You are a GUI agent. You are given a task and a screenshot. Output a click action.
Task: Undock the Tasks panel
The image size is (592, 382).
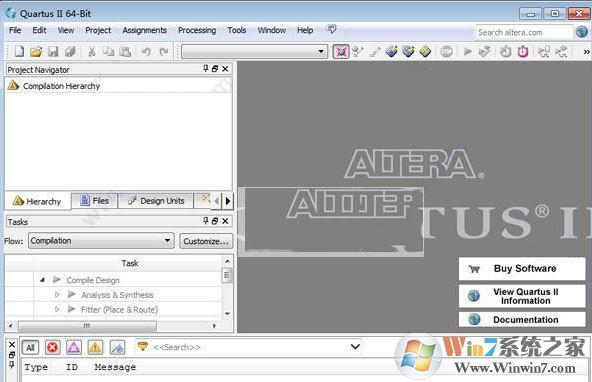click(215, 221)
